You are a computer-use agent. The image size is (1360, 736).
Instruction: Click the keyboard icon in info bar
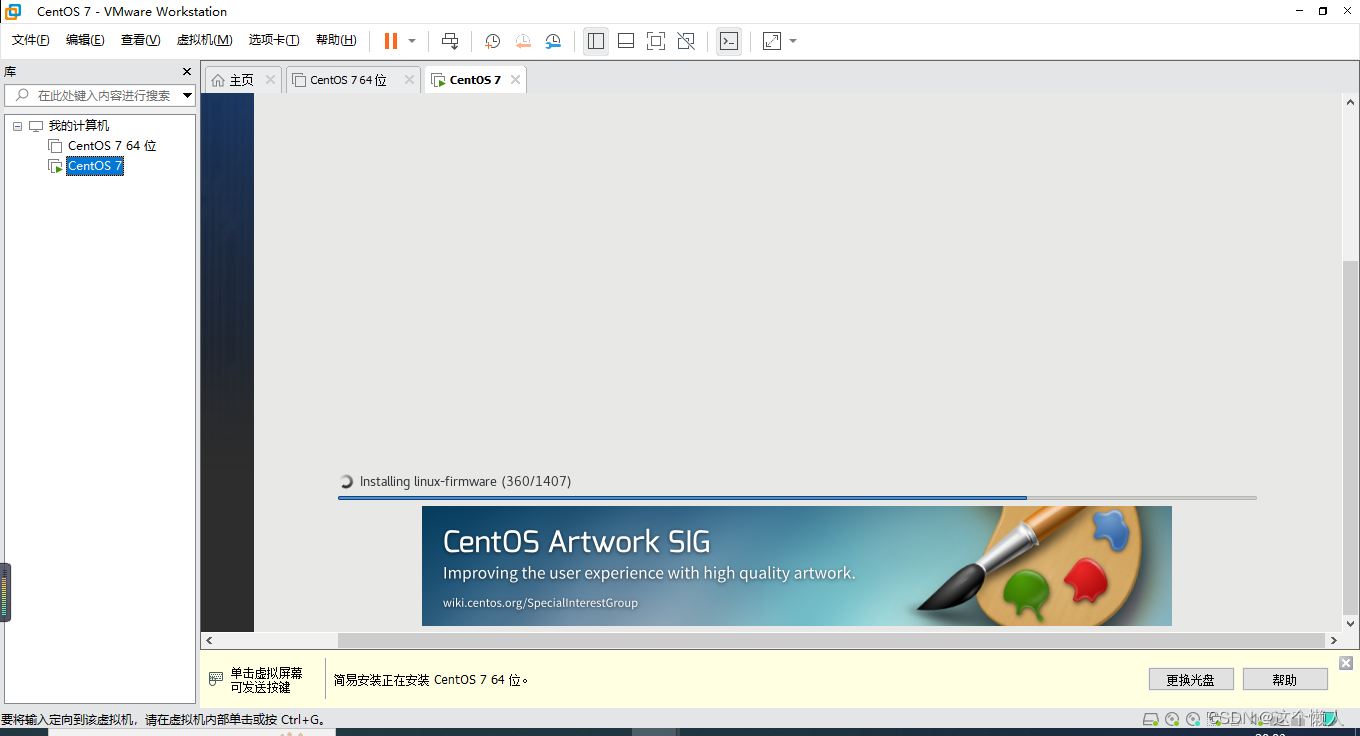click(216, 679)
